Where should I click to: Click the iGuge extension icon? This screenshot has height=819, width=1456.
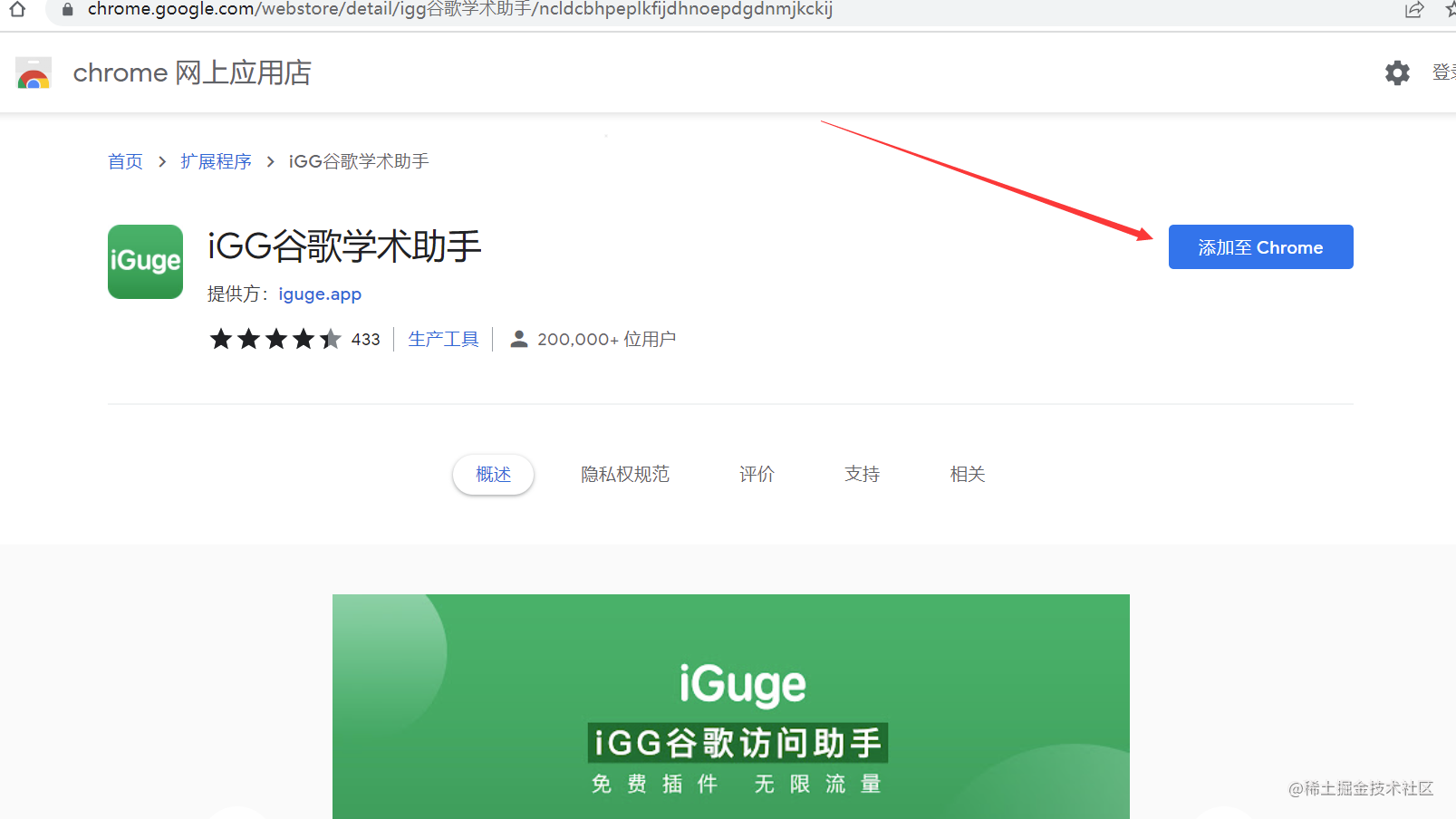coord(145,262)
